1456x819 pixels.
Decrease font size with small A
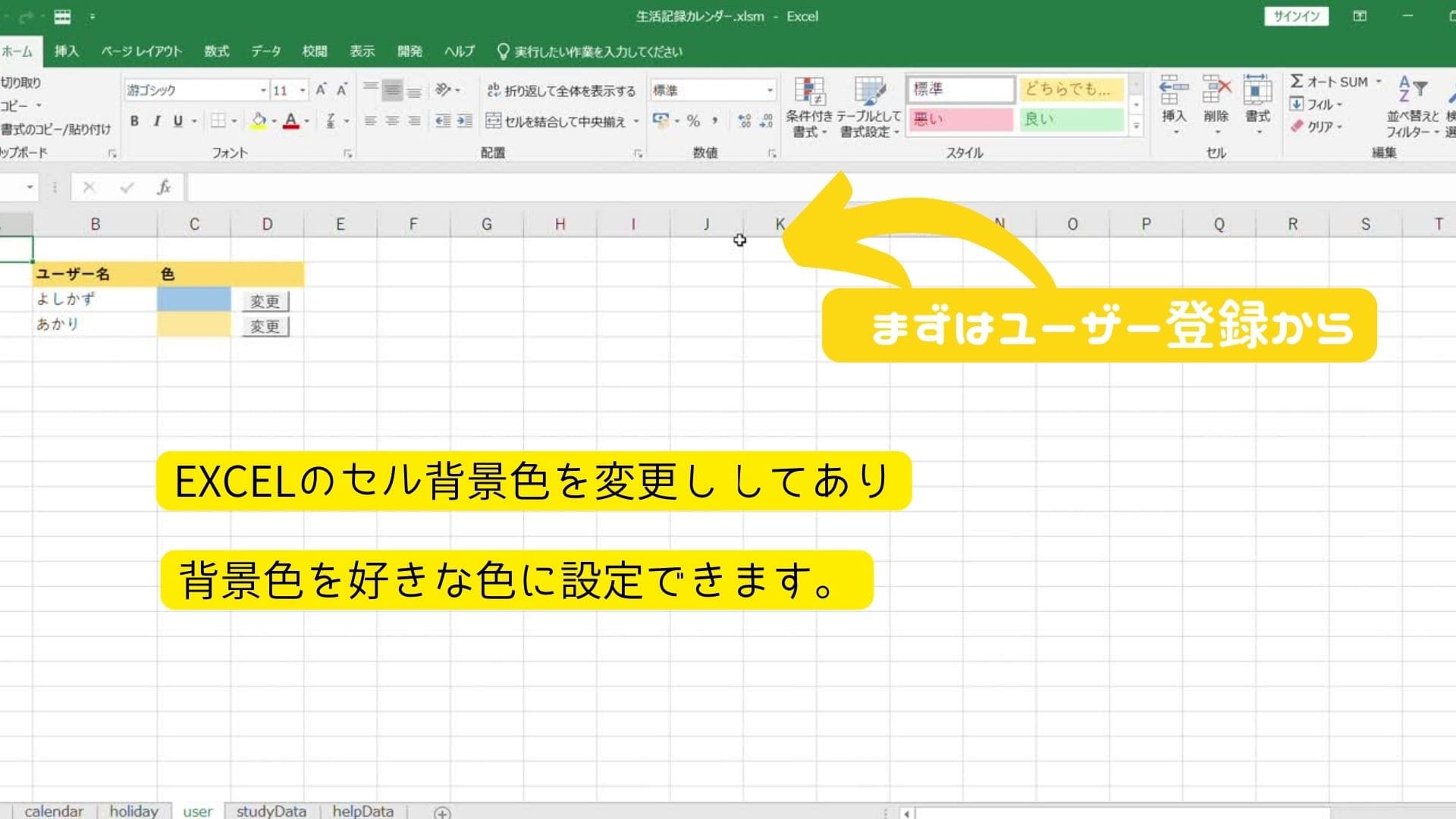click(x=341, y=90)
